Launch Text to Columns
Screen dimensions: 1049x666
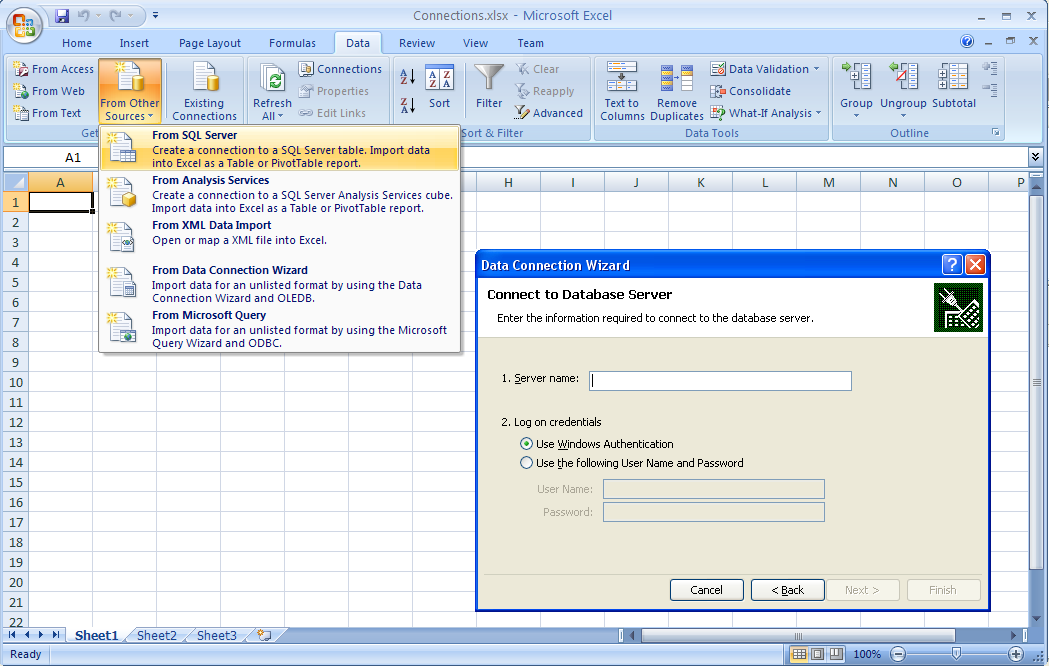(622, 92)
